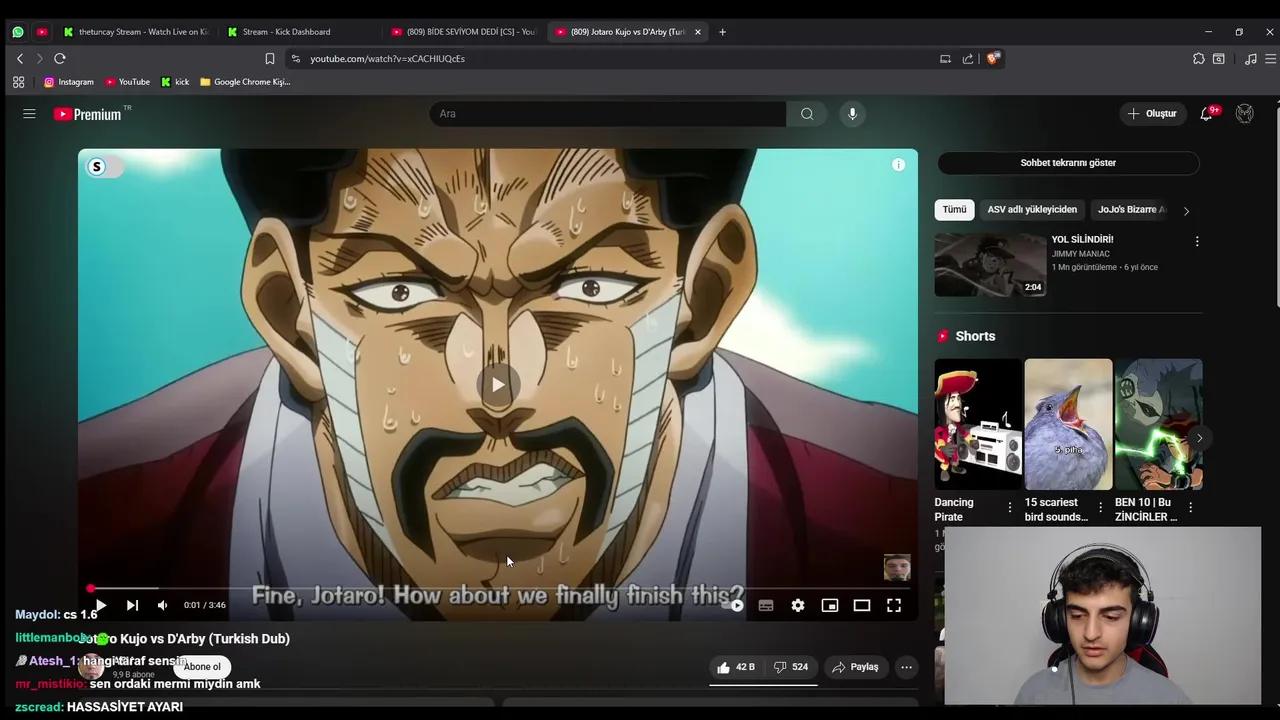Open YouTube bookmark in bookmarks bar
Viewport: 1280px width, 720px height.
(x=127, y=82)
